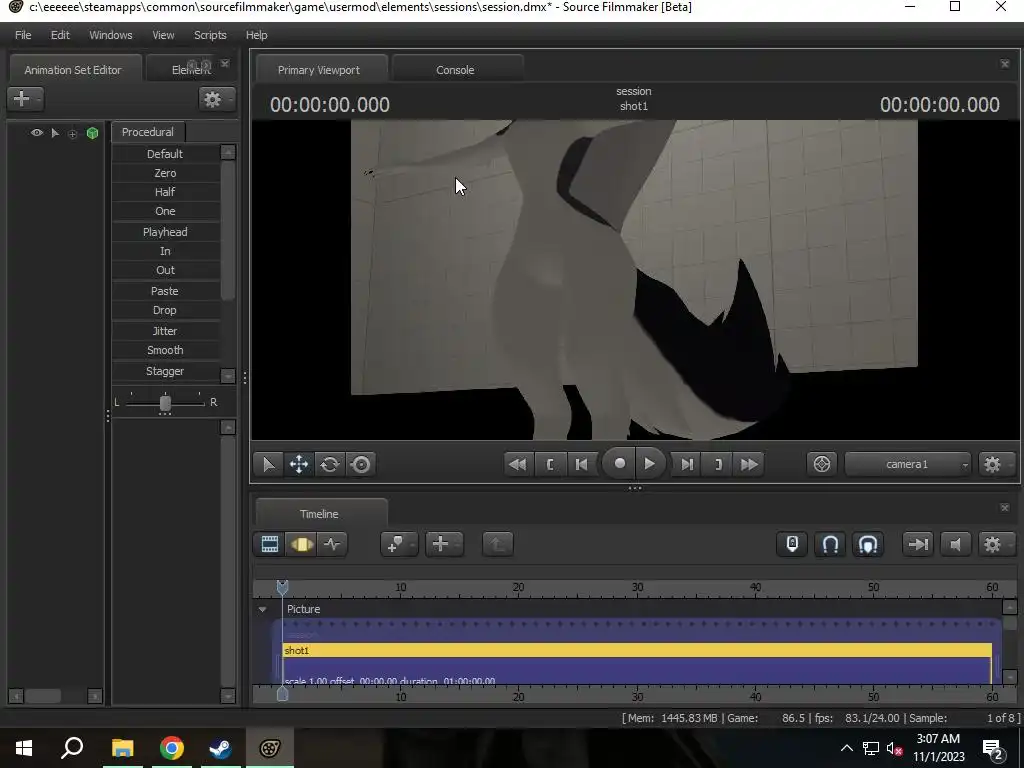
Task: Select the shot1 clip in timeline
Action: (637, 650)
